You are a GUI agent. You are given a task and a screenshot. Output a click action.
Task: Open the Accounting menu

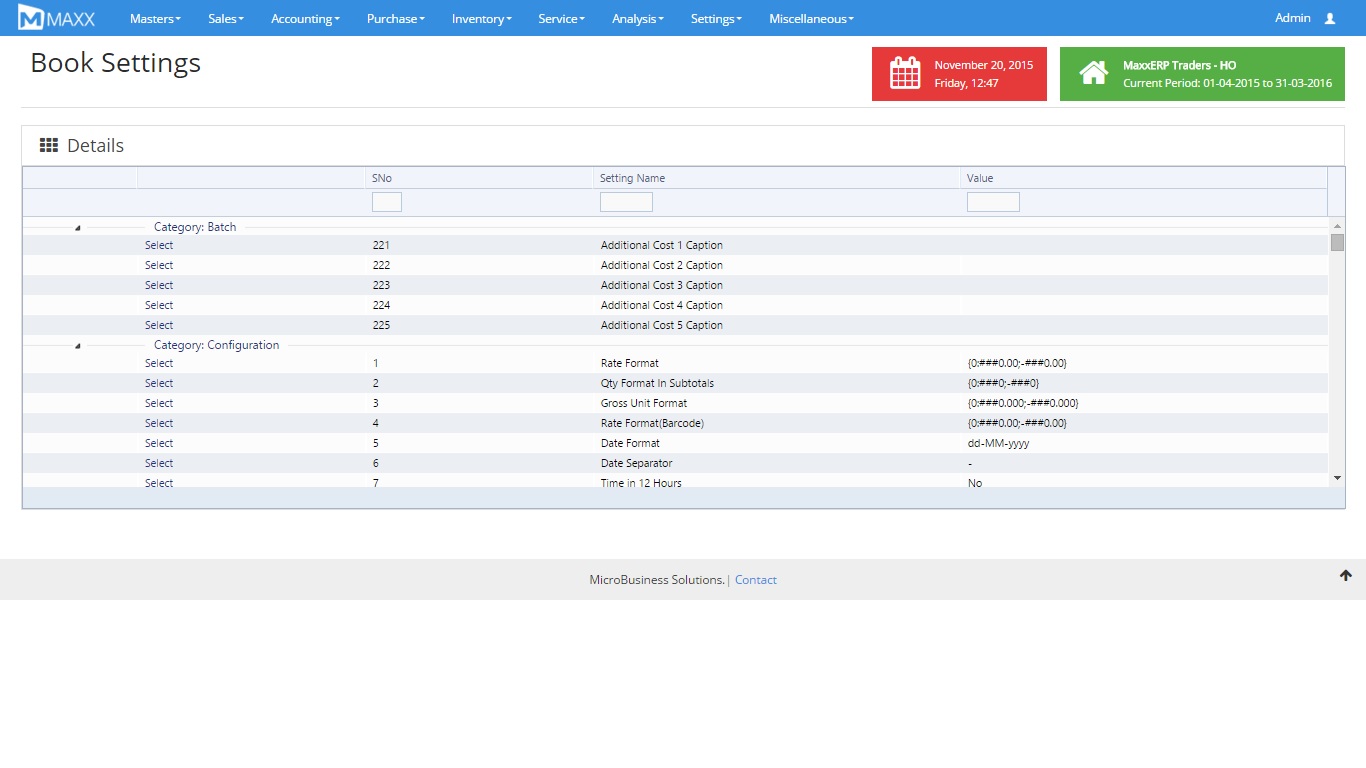(x=305, y=19)
